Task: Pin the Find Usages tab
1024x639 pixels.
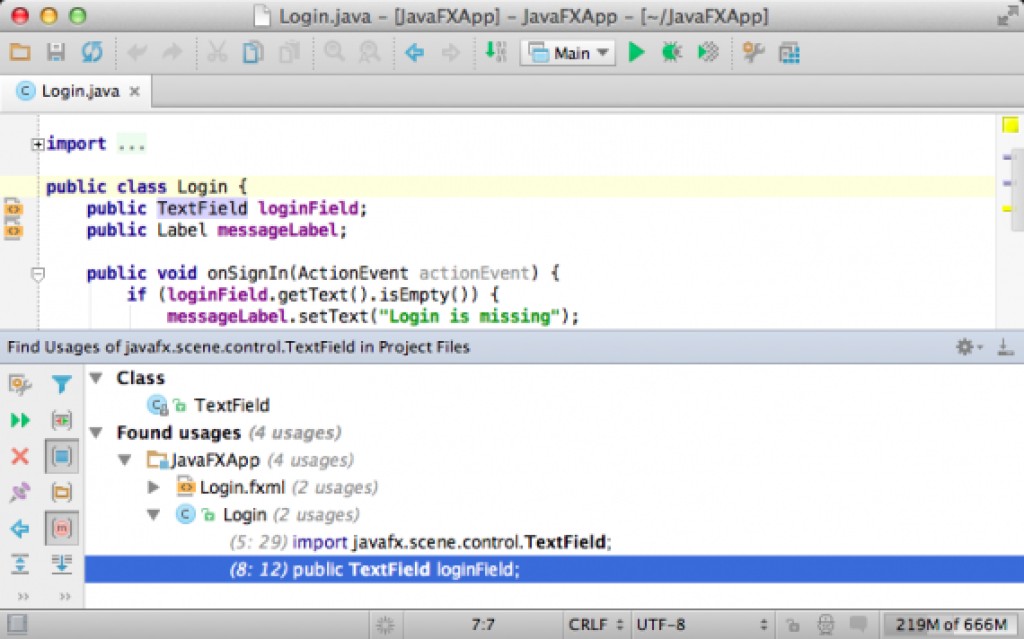Action: [20, 492]
